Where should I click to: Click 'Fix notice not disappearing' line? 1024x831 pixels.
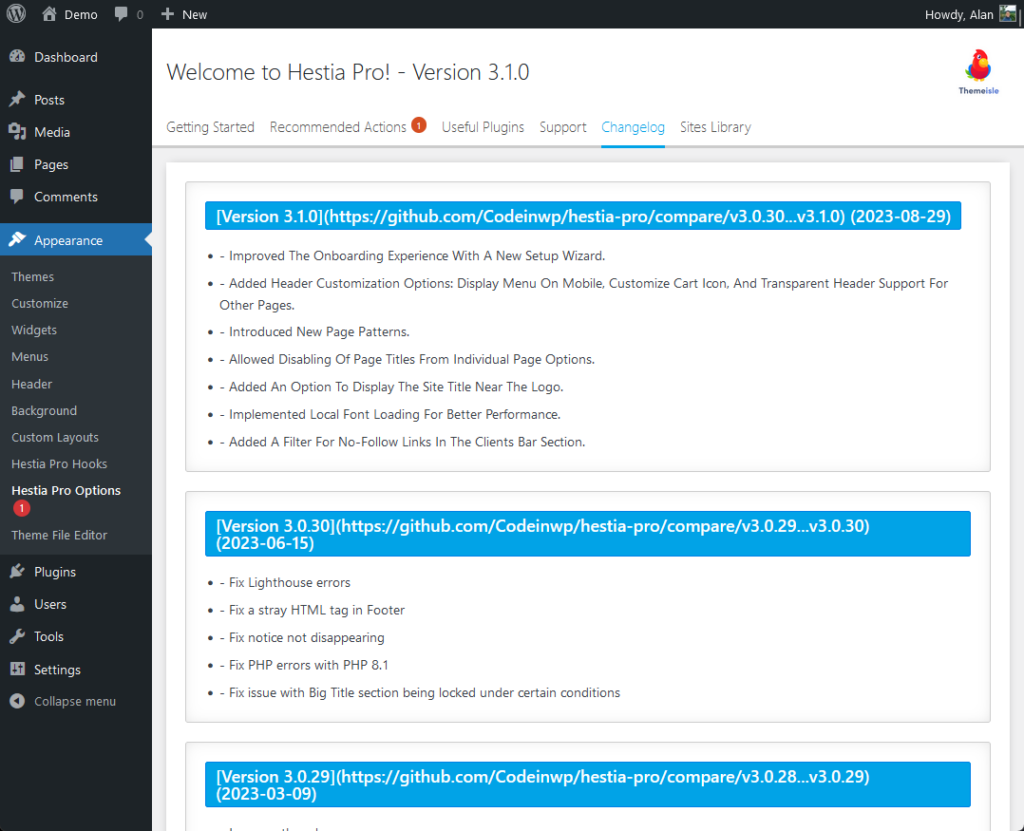pyautogui.click(x=302, y=638)
